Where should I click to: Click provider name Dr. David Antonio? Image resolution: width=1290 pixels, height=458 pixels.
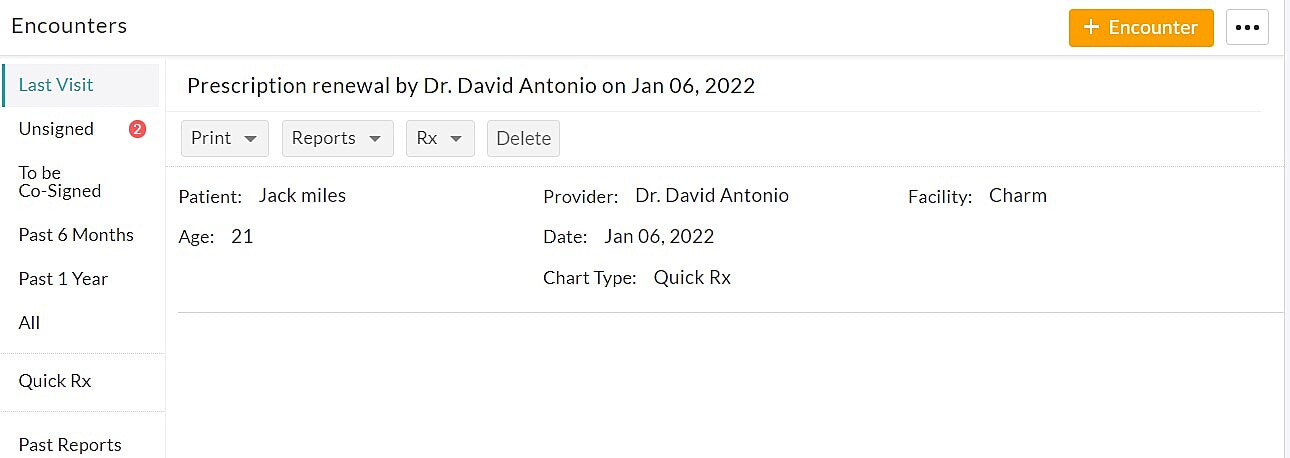pos(712,196)
